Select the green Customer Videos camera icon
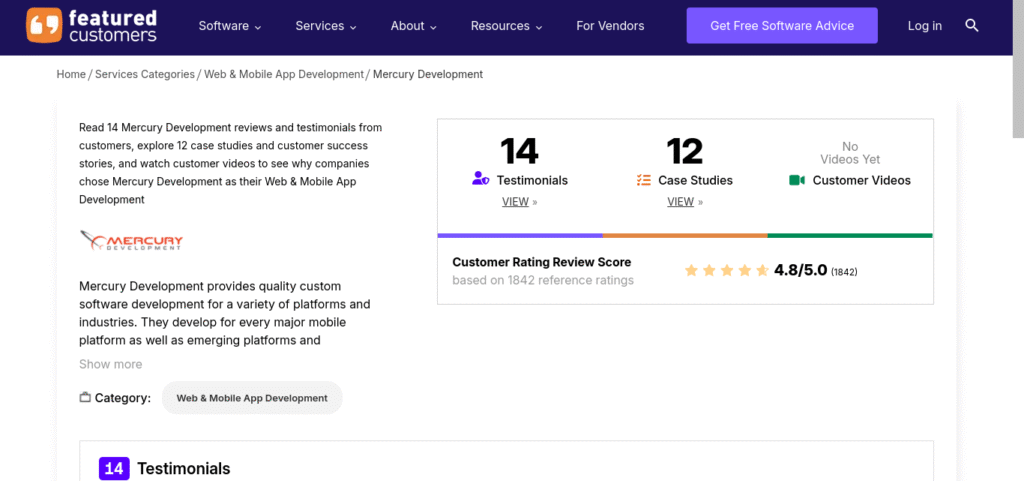Screen dimensions: 1024x481 pos(797,180)
